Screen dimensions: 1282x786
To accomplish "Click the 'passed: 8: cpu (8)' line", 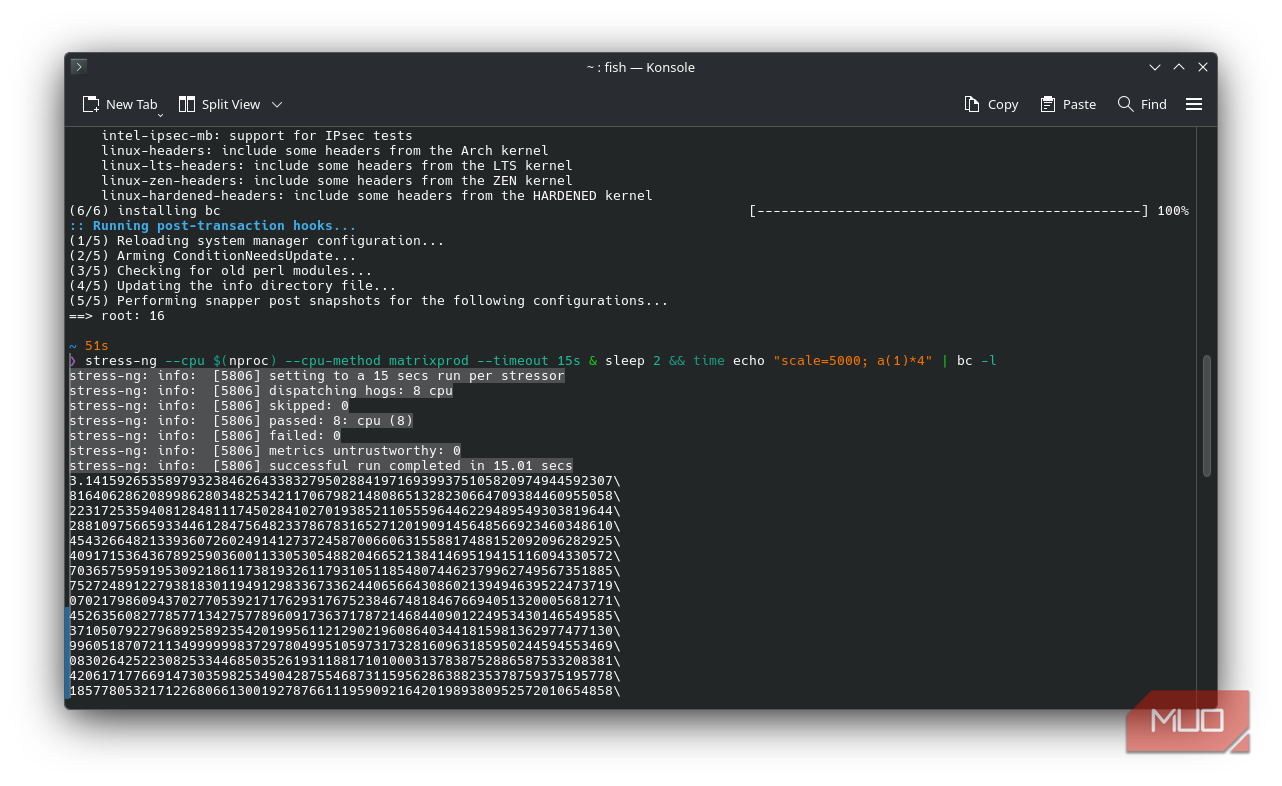I will point(241,420).
